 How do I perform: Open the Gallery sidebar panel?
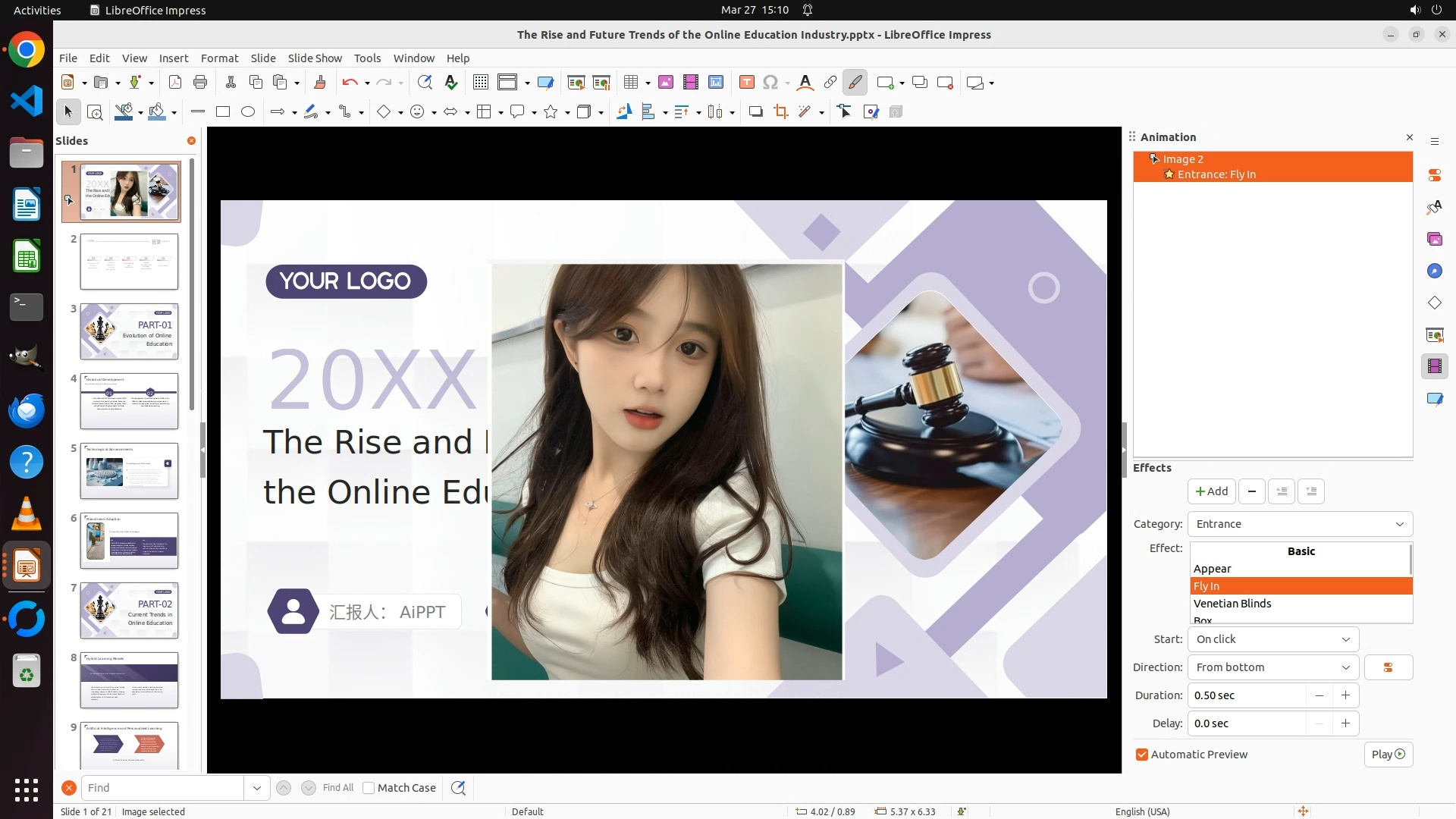point(1434,239)
